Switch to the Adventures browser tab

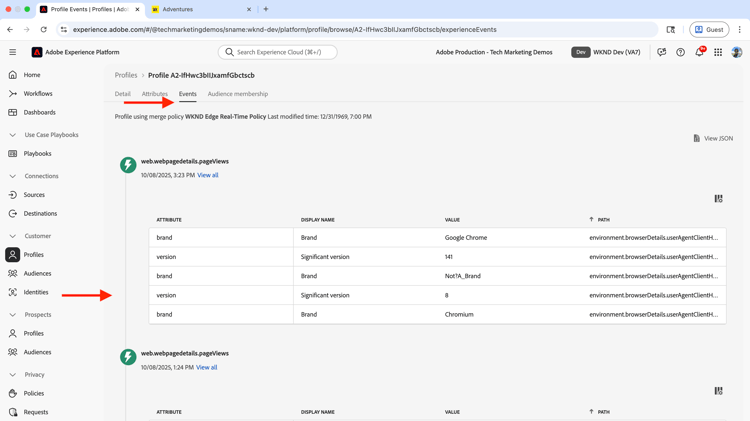click(x=201, y=9)
